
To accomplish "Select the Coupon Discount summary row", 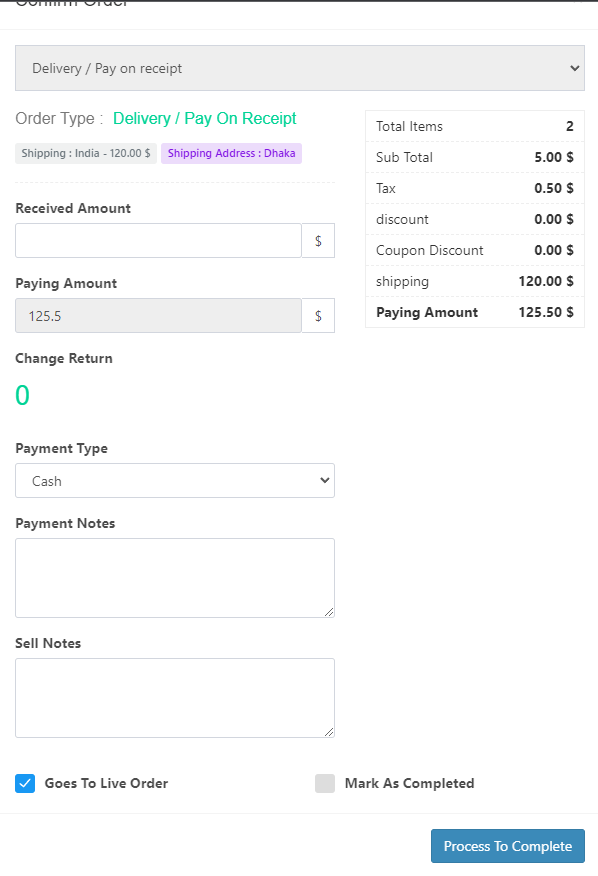I will (x=474, y=250).
